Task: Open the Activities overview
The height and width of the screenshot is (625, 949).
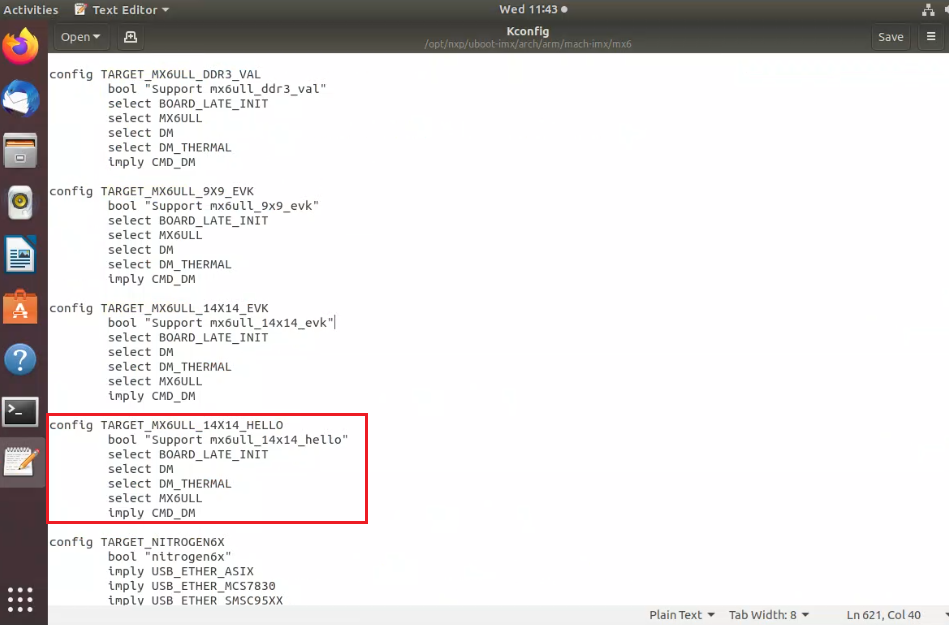Action: tap(31, 10)
